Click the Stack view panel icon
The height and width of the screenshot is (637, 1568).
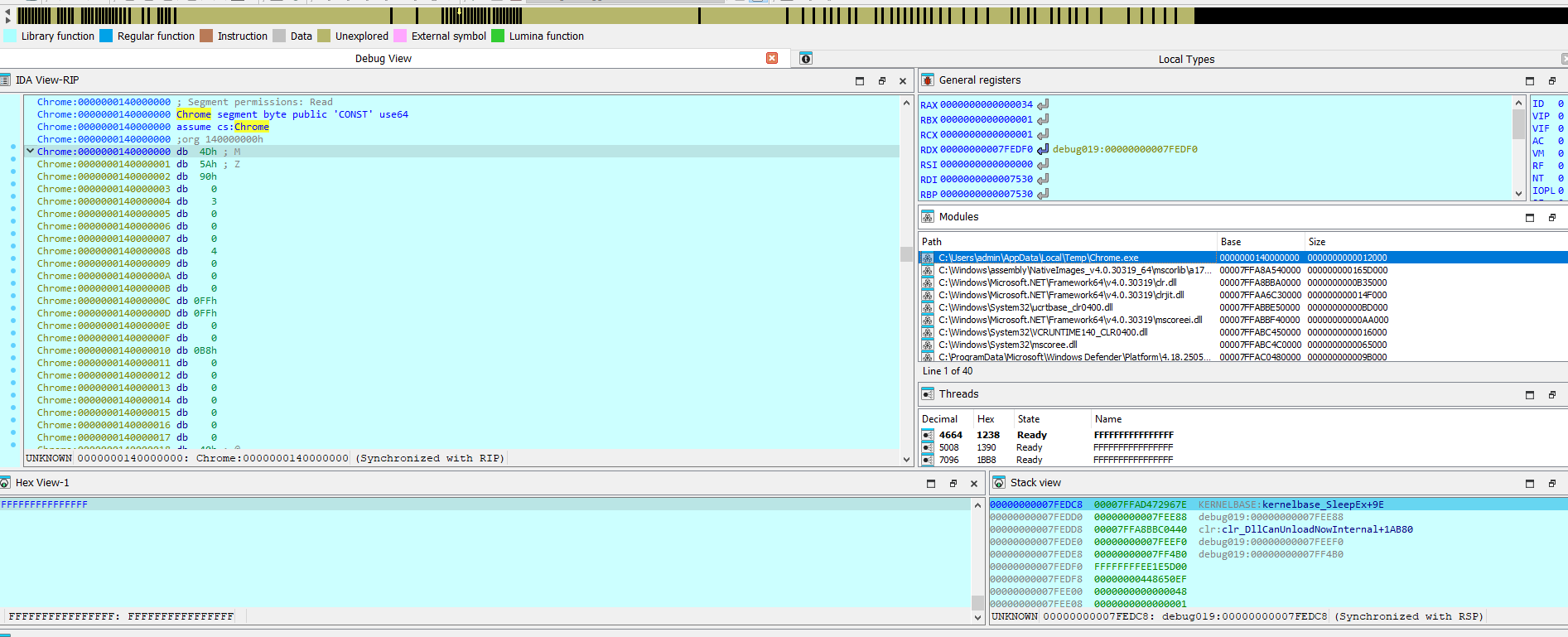(x=999, y=483)
